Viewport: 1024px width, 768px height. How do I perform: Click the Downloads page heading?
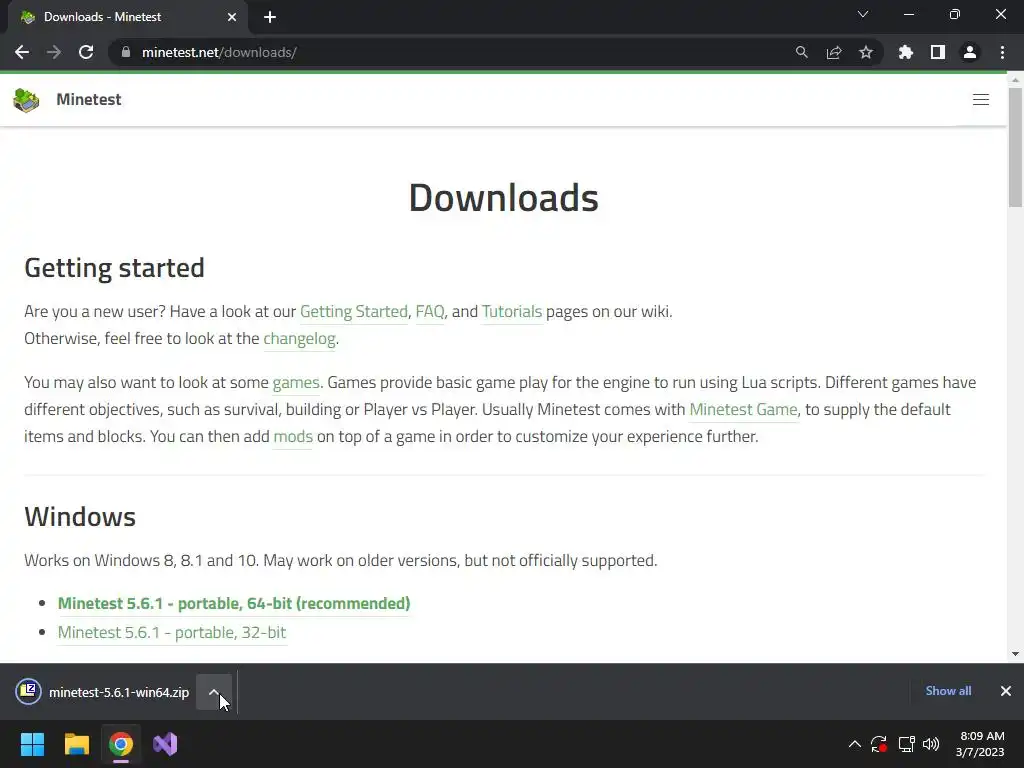pyautogui.click(x=504, y=197)
